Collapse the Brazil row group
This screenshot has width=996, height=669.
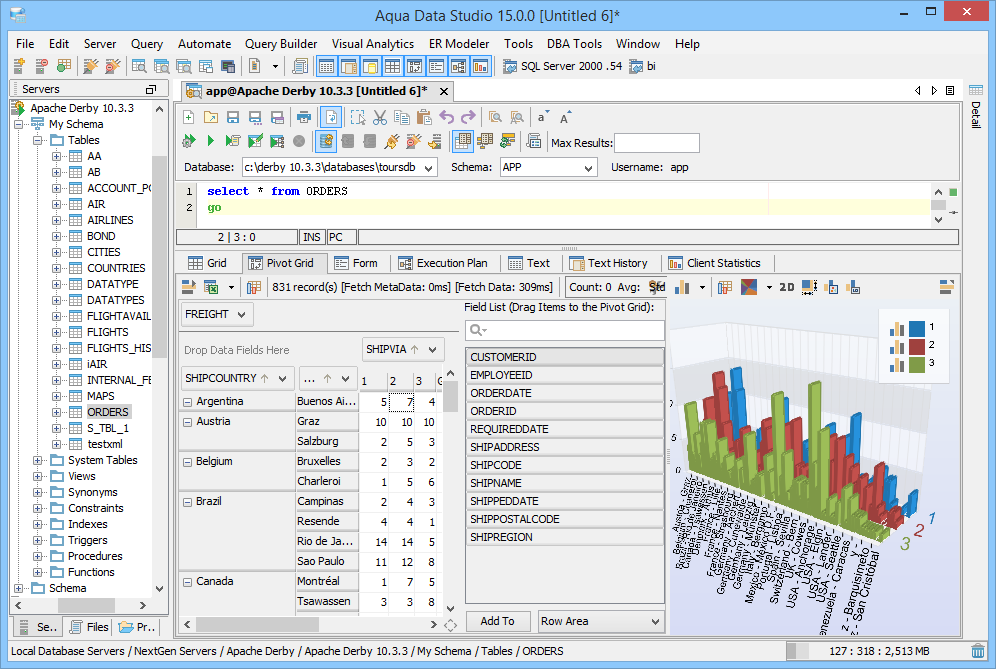(187, 502)
